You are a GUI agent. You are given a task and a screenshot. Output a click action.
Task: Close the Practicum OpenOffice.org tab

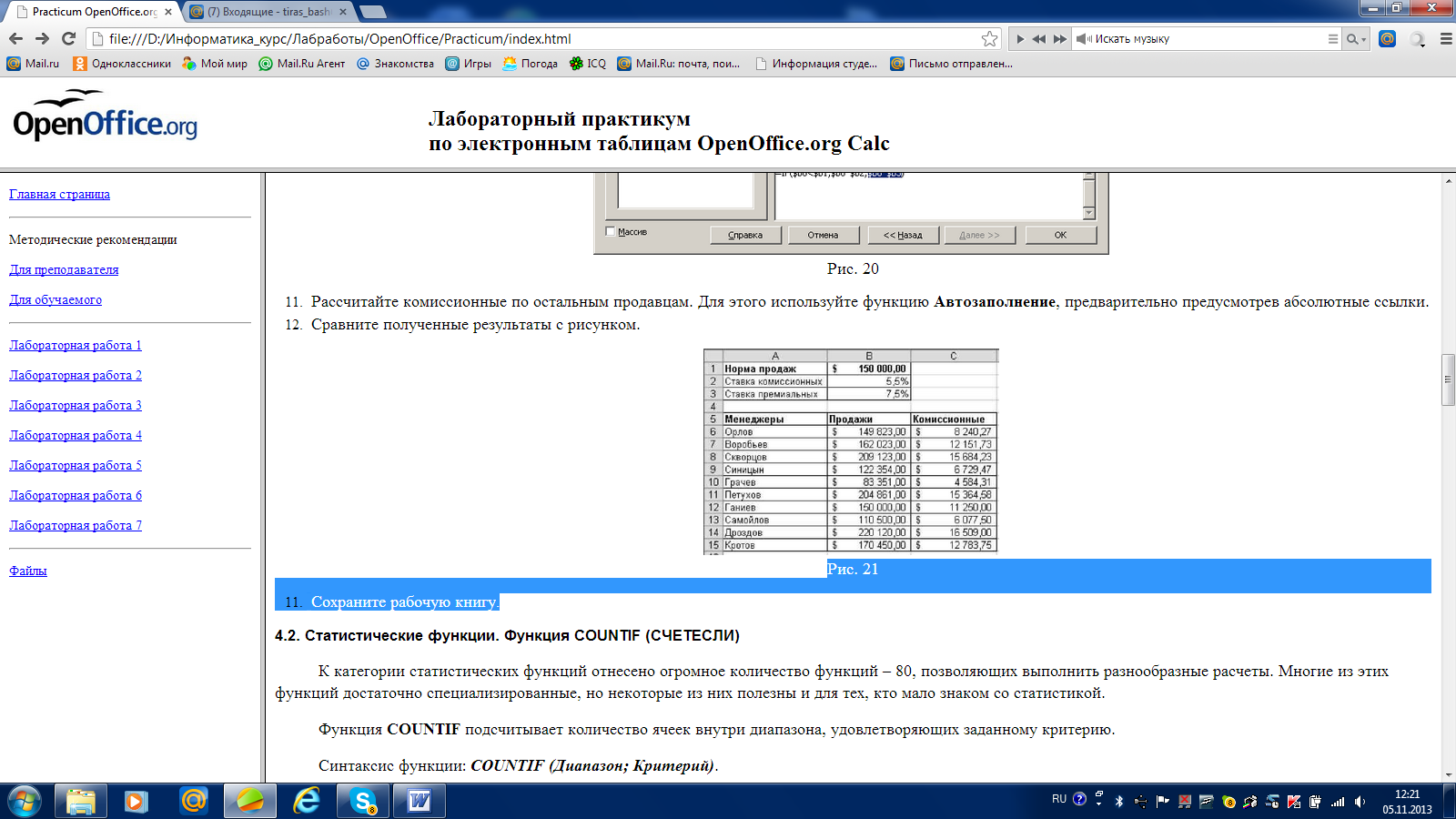[168, 12]
